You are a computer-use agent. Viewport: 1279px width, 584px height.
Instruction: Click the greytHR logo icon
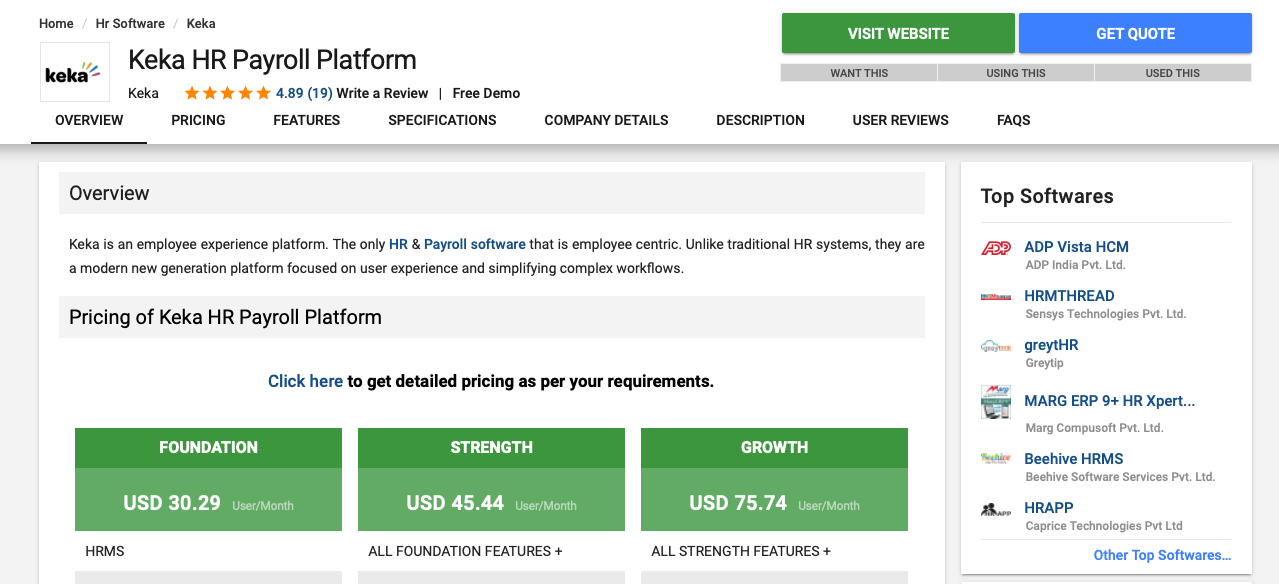point(996,347)
